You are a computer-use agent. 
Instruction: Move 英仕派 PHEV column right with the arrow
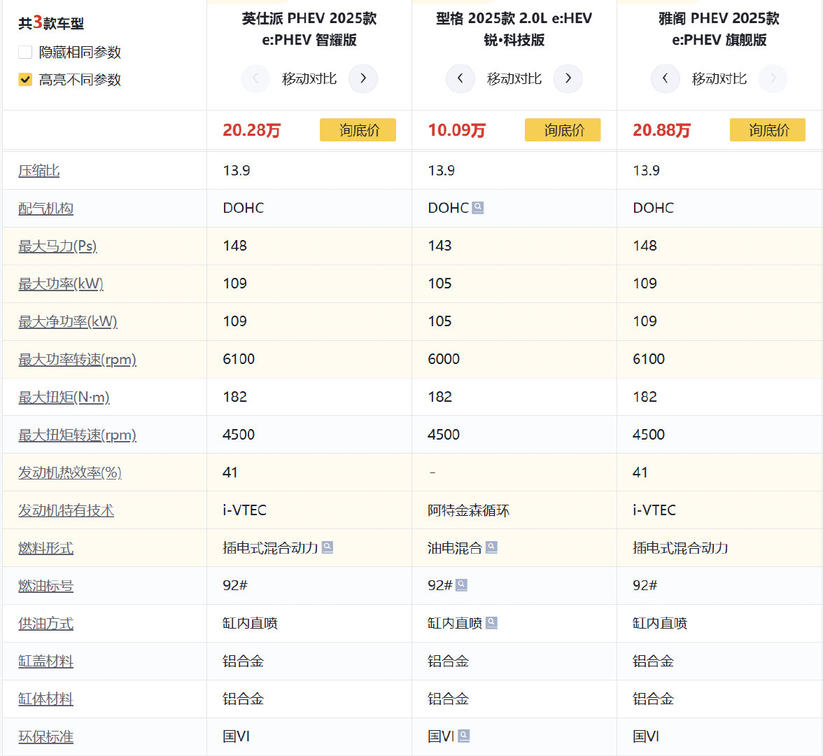363,79
